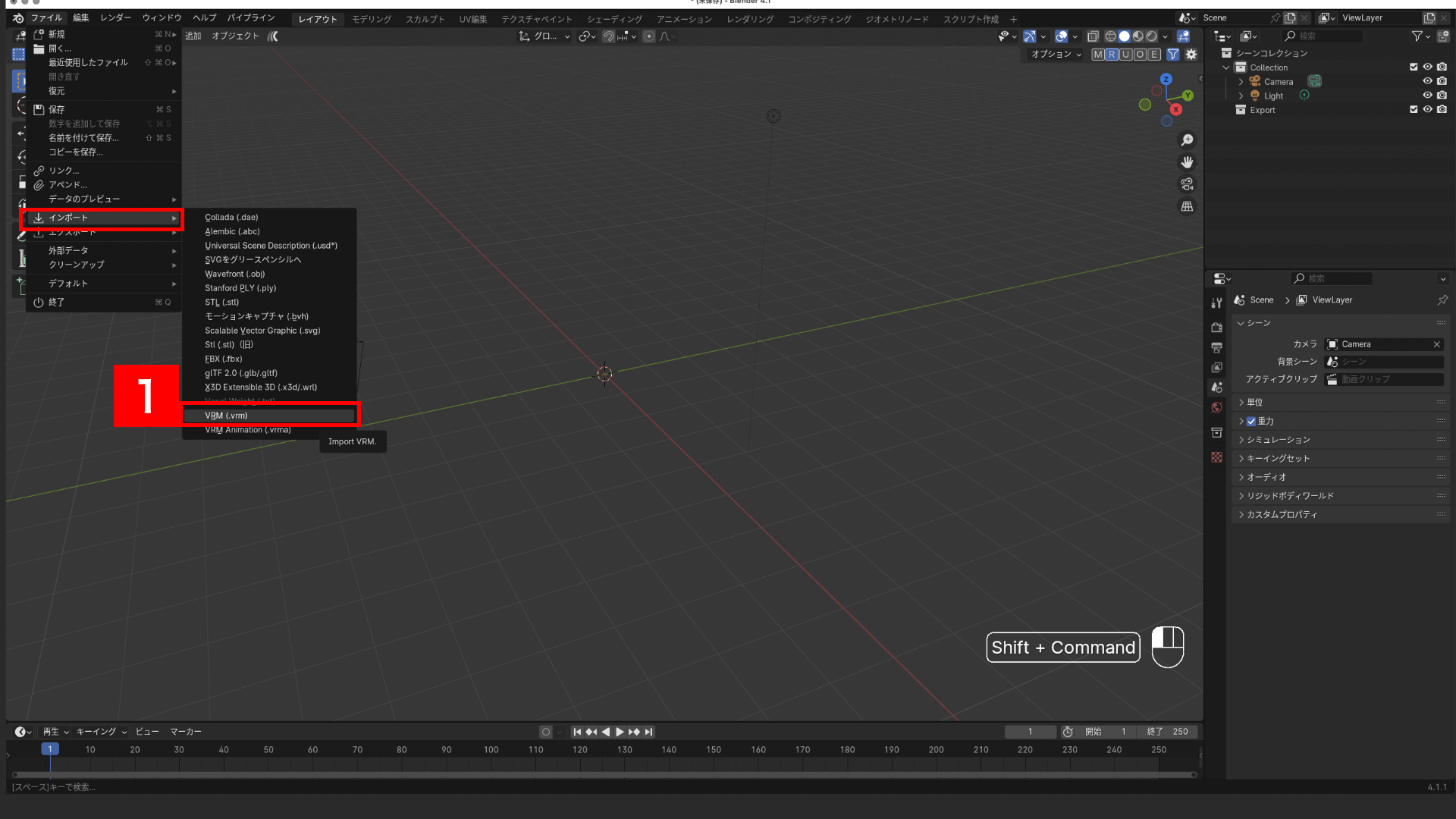Hide the Light object with its eye icon

click(x=1428, y=95)
